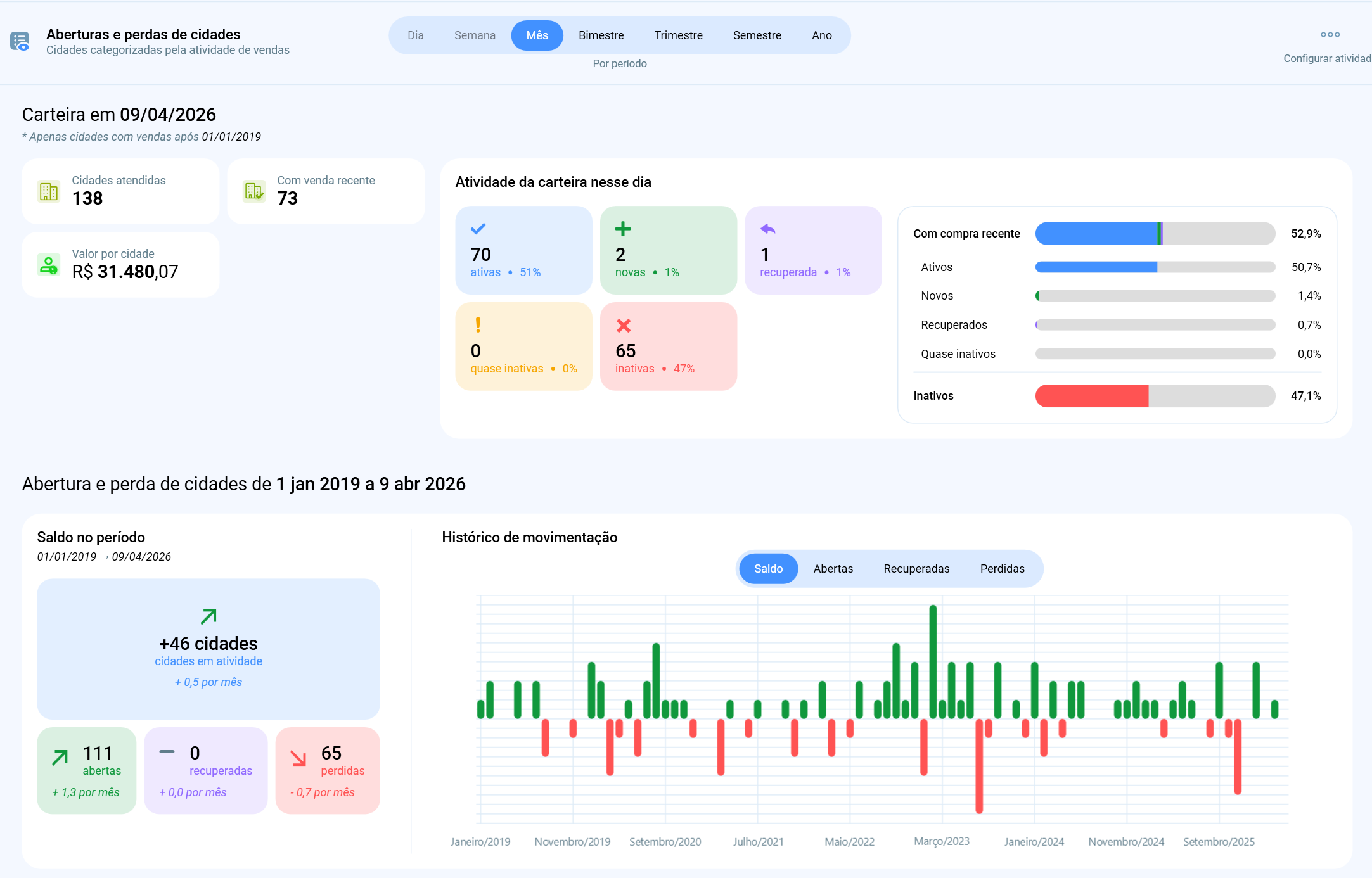
Task: Select the Recuperadas chart filter
Action: tap(916, 568)
